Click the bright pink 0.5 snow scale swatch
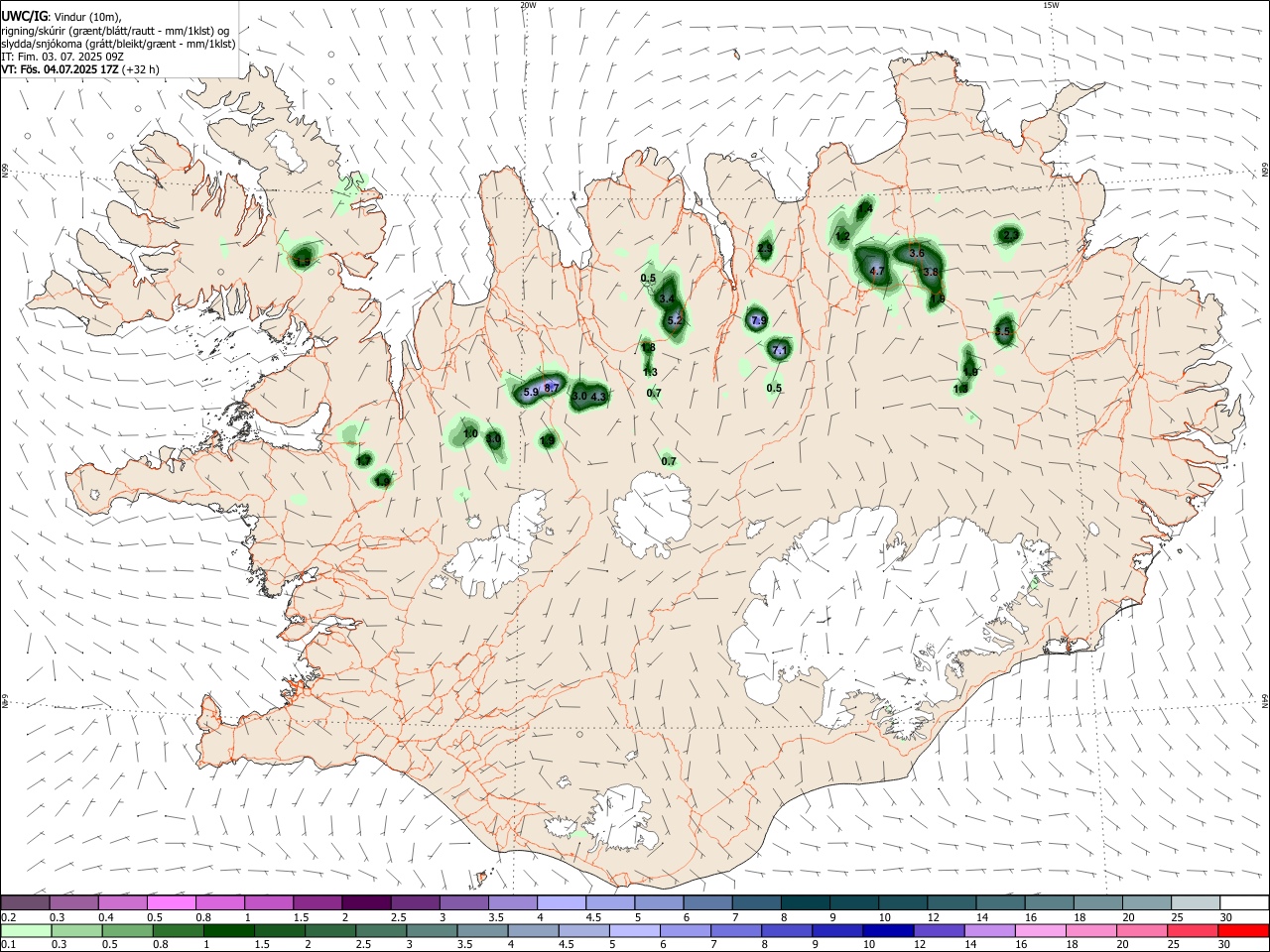This screenshot has width=1270, height=952. (x=172, y=902)
